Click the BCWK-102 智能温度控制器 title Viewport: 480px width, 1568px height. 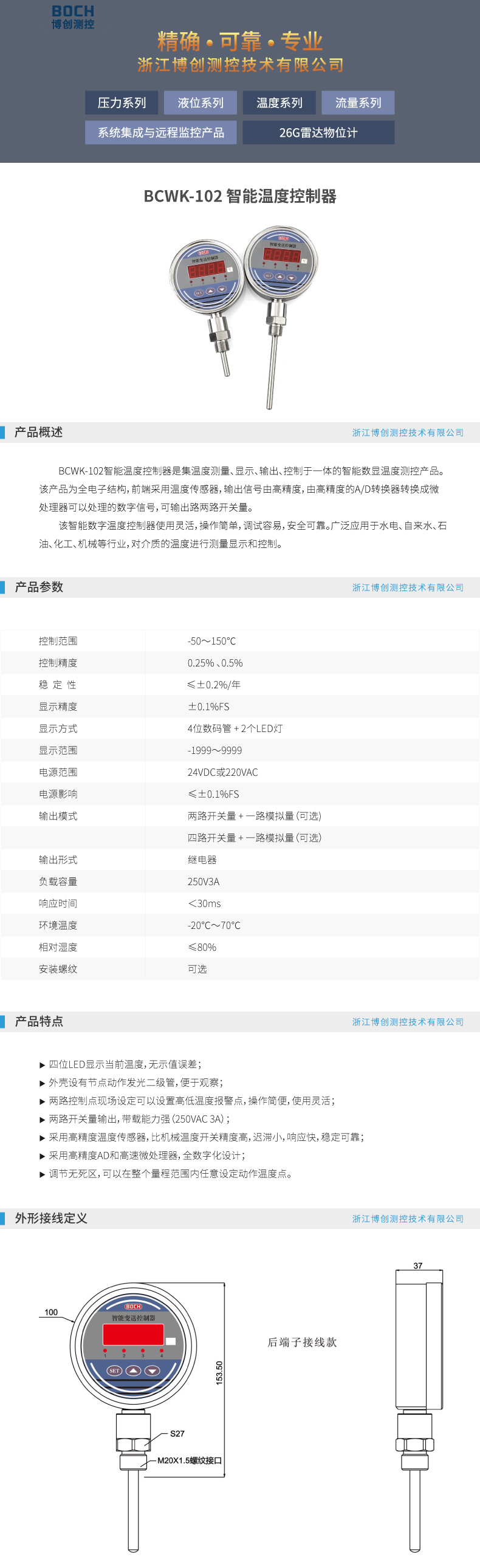tap(240, 196)
